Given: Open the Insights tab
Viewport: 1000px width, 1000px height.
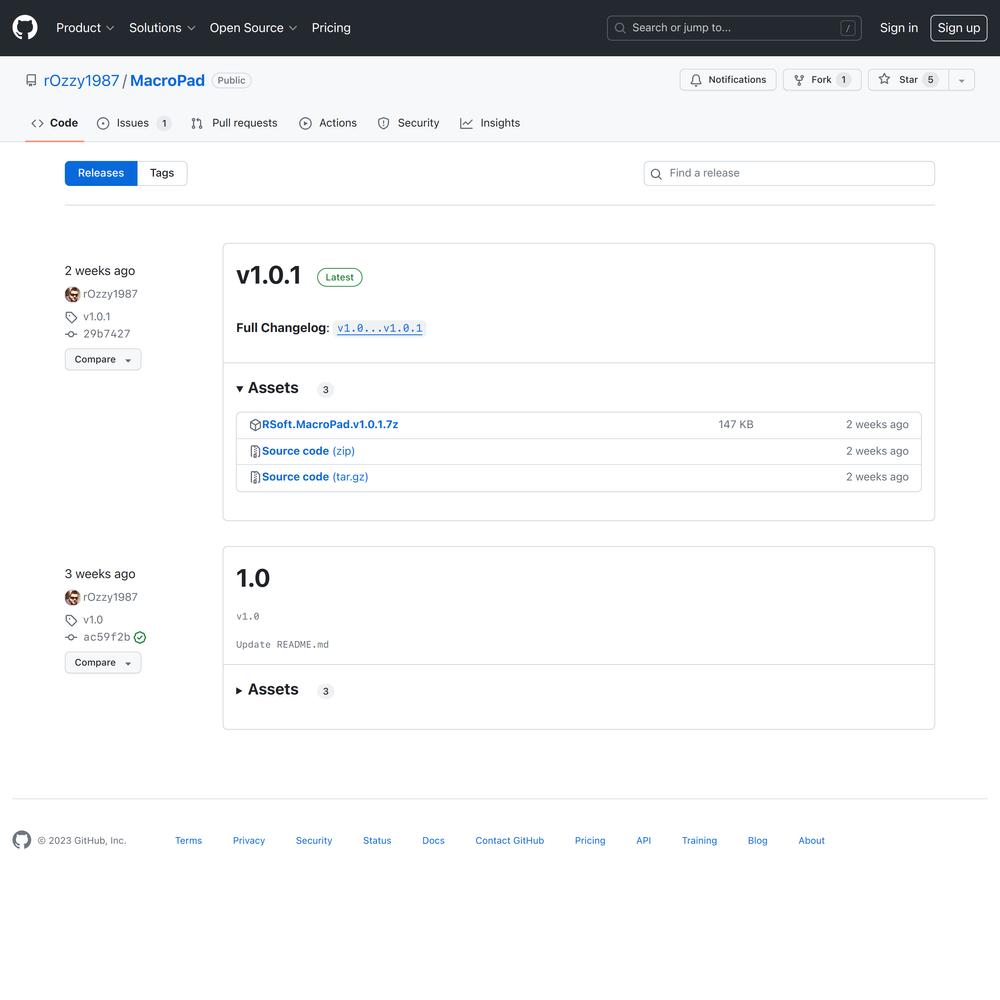Looking at the screenshot, I should (490, 123).
